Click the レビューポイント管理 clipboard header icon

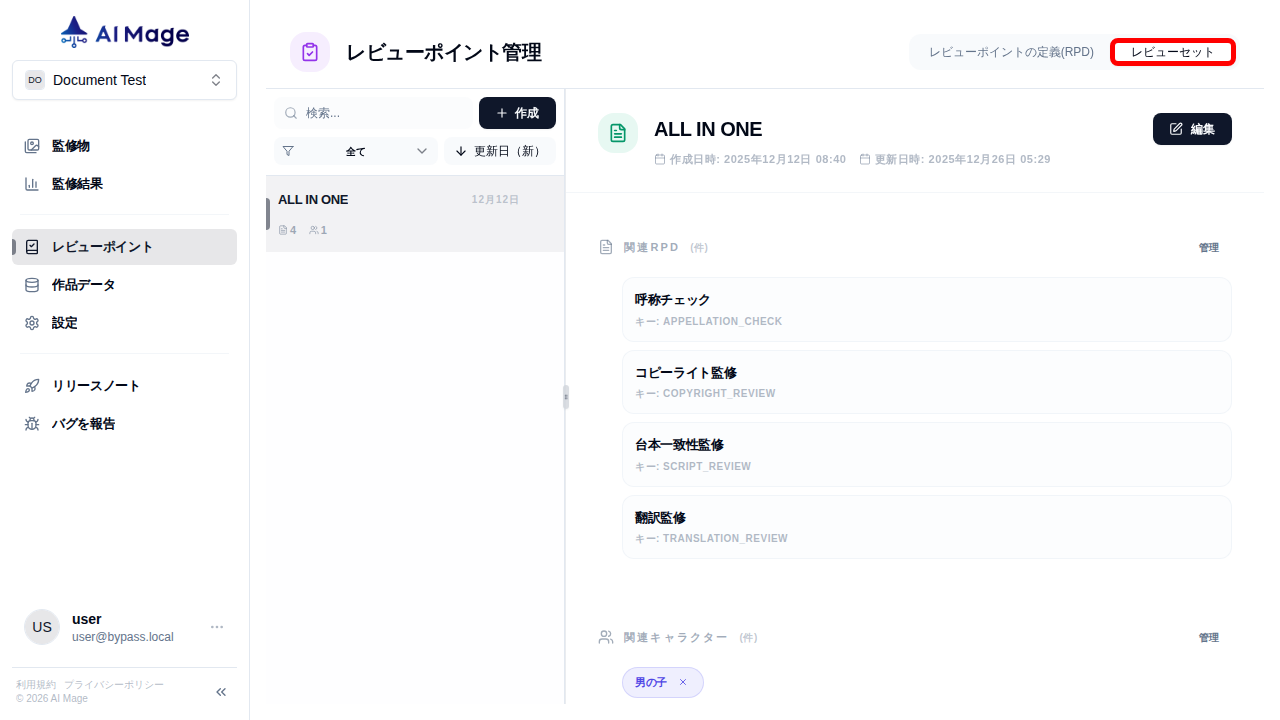[x=310, y=51]
